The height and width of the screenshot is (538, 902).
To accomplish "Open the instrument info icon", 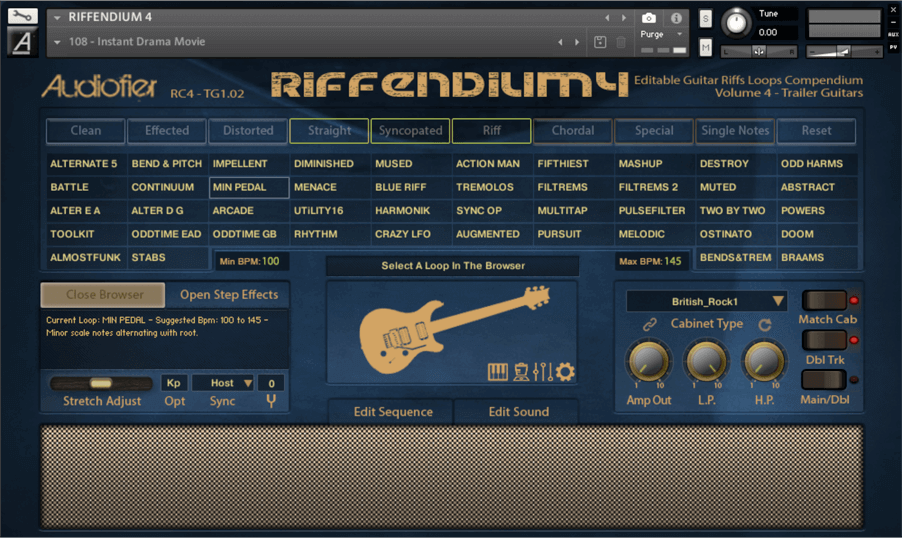I will [x=676, y=18].
